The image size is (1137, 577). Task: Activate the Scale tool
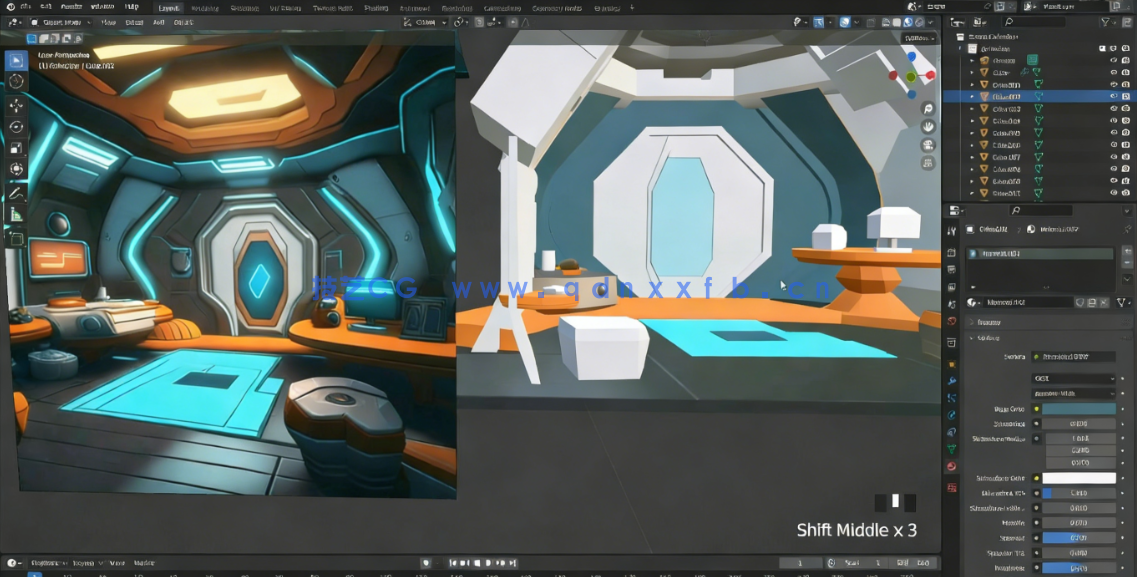16,148
